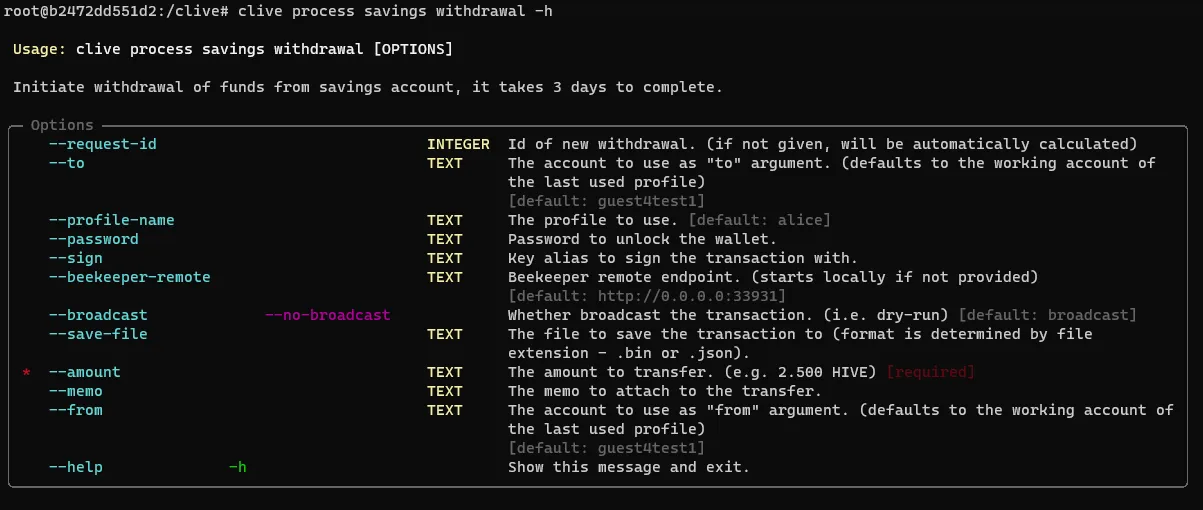Image resolution: width=1203 pixels, height=510 pixels.
Task: Click the --memo option text
Action: (x=76, y=391)
